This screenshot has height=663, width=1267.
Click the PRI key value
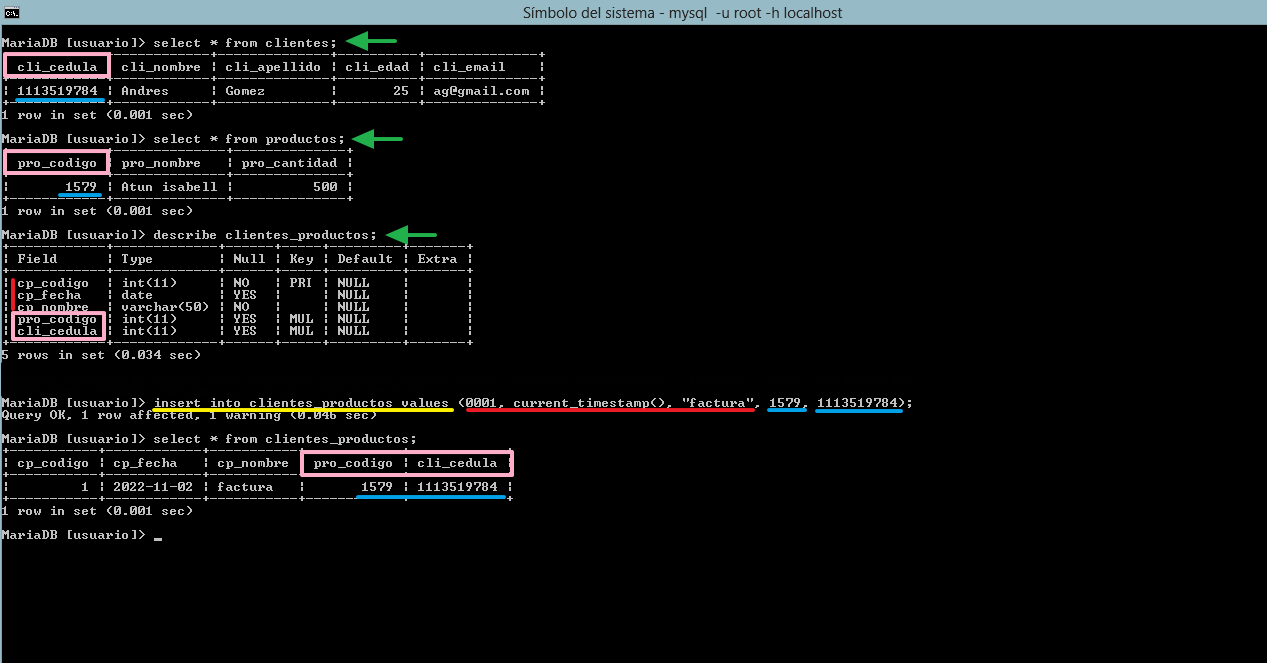(x=301, y=283)
